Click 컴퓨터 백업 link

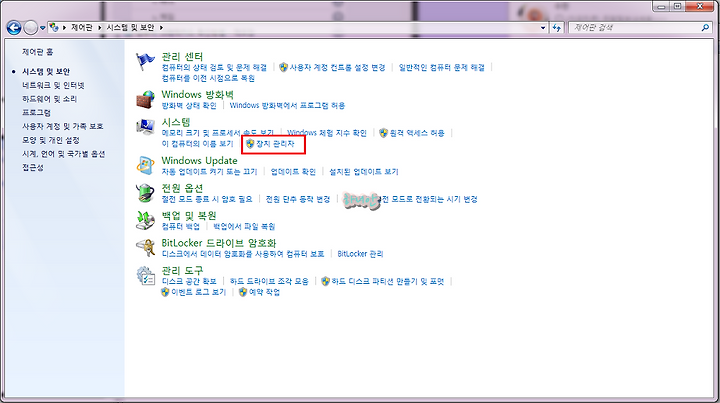click(180, 227)
